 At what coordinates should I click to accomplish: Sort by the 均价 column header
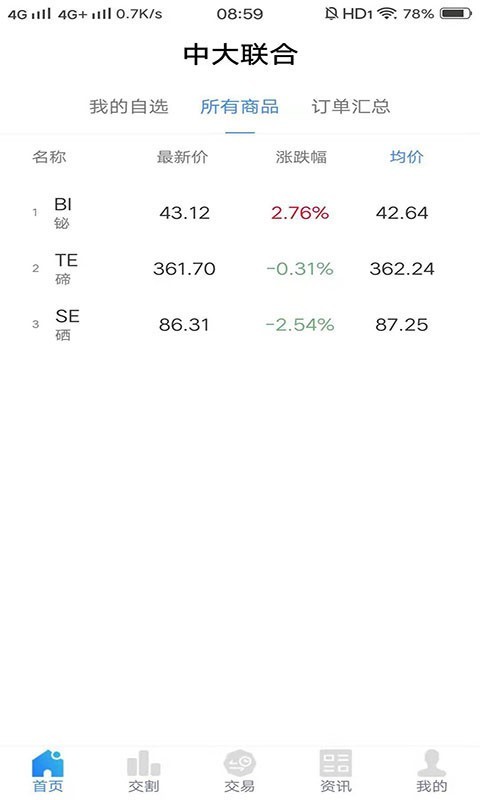point(407,157)
